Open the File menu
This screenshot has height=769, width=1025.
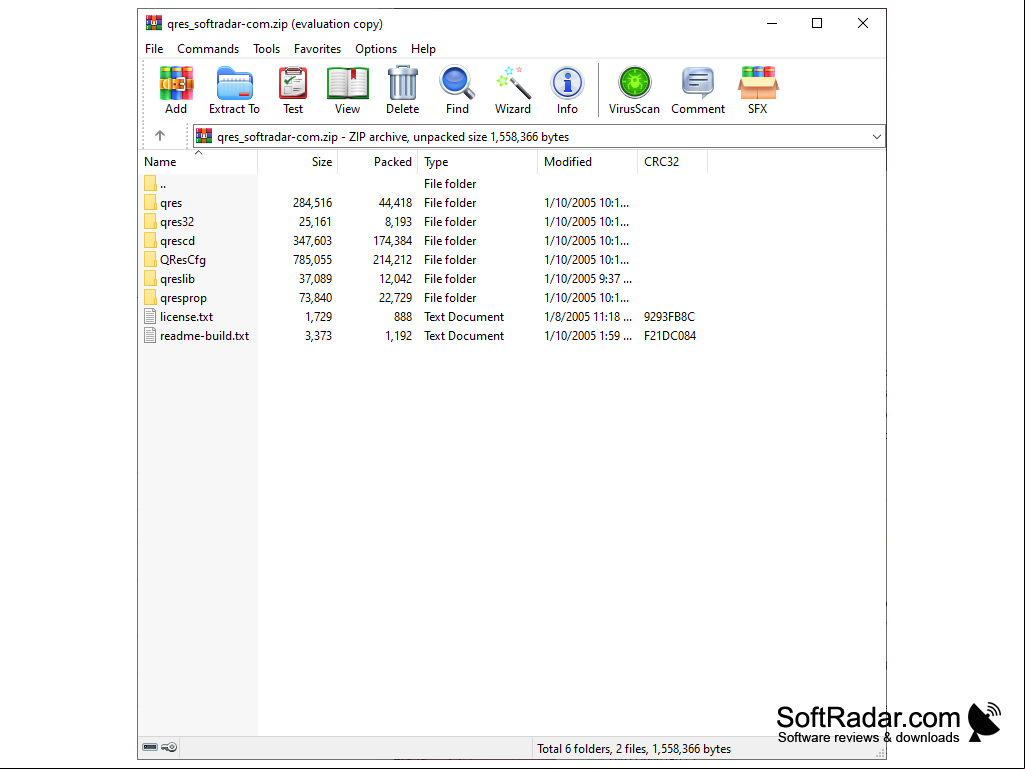154,49
